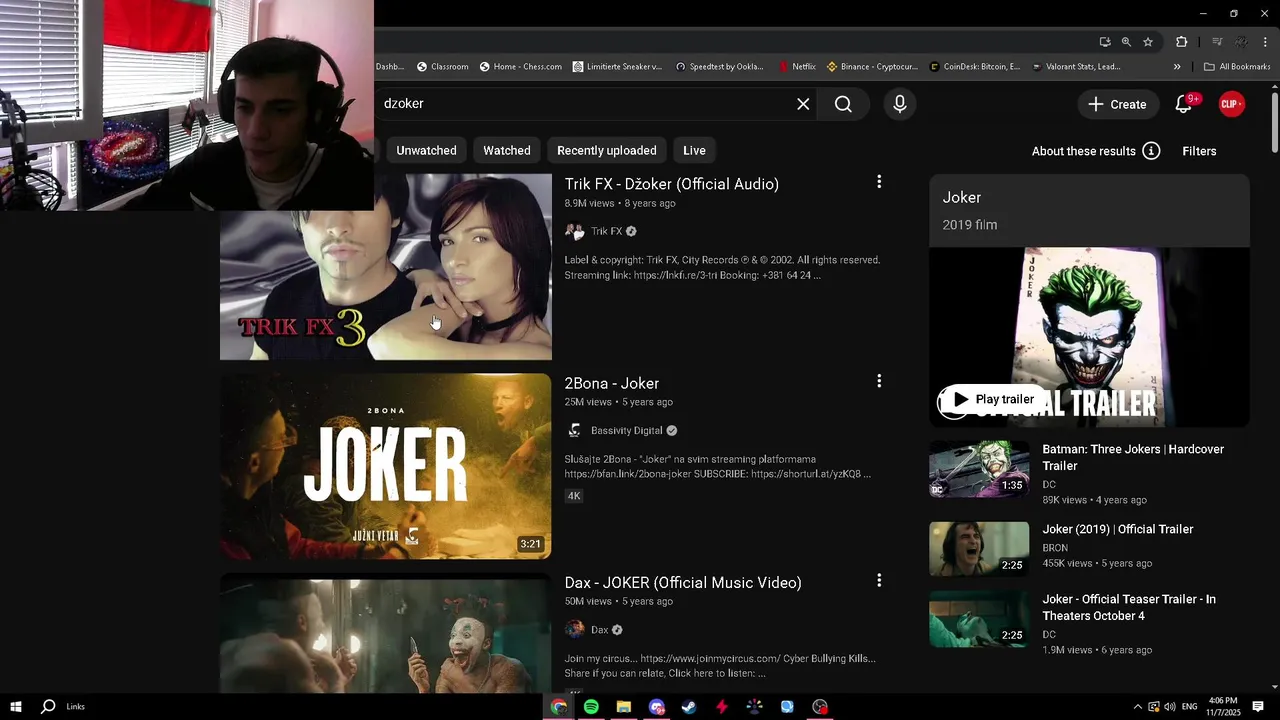
Task: Open Chrome three-dot menu
Action: tap(1265, 42)
